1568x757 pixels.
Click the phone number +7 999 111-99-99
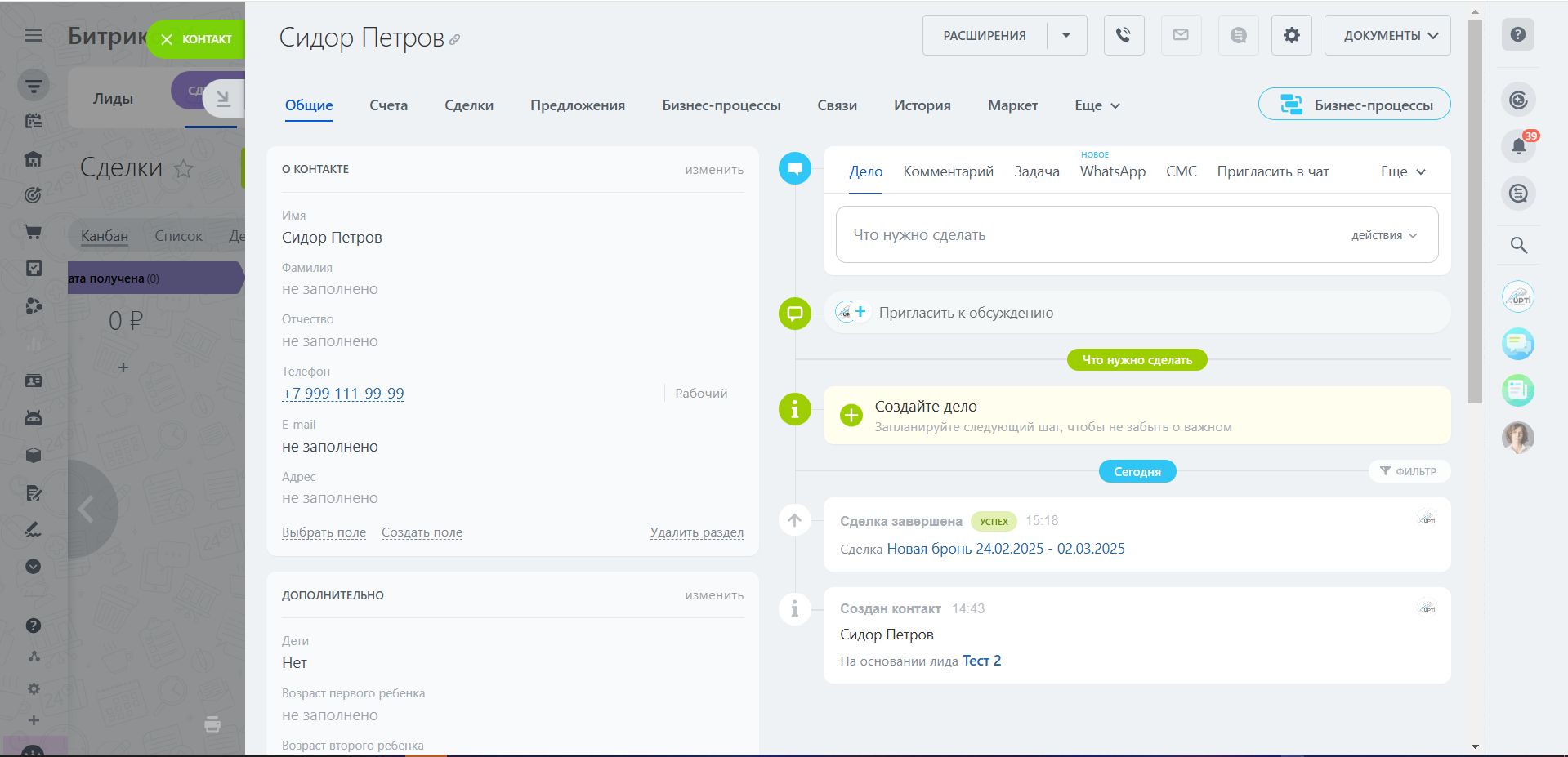click(342, 394)
